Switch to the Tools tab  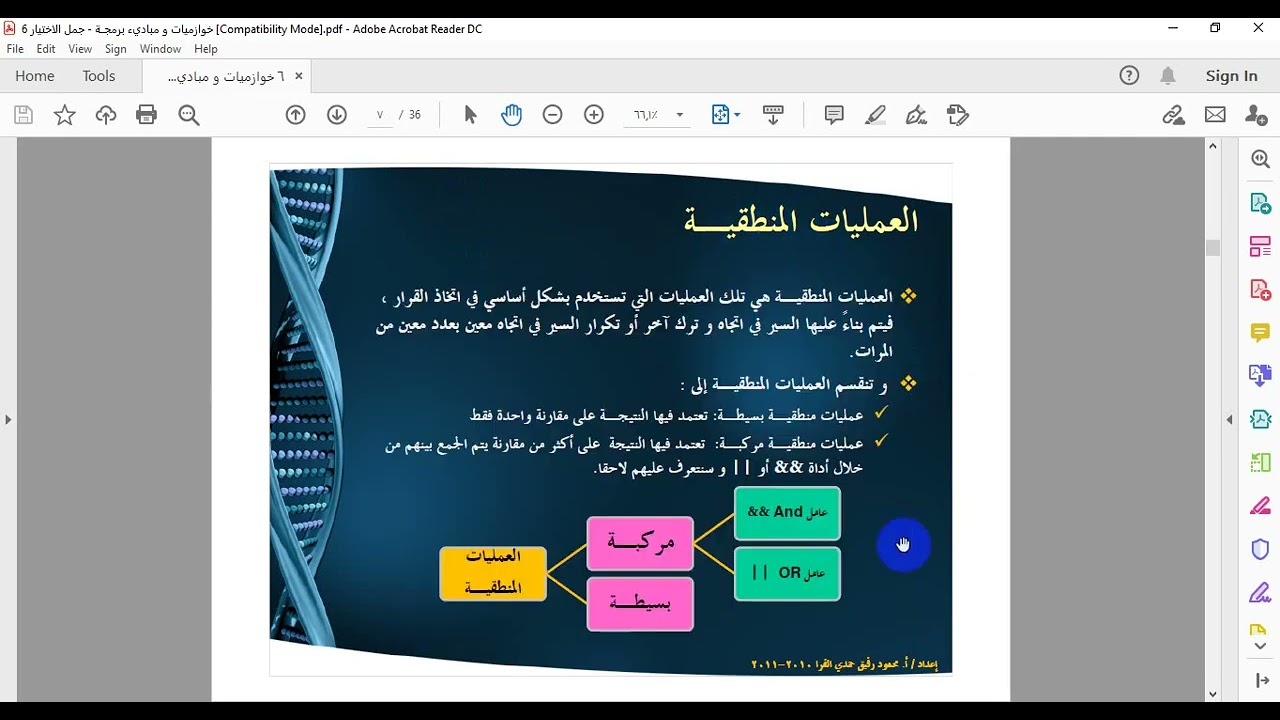pos(99,76)
